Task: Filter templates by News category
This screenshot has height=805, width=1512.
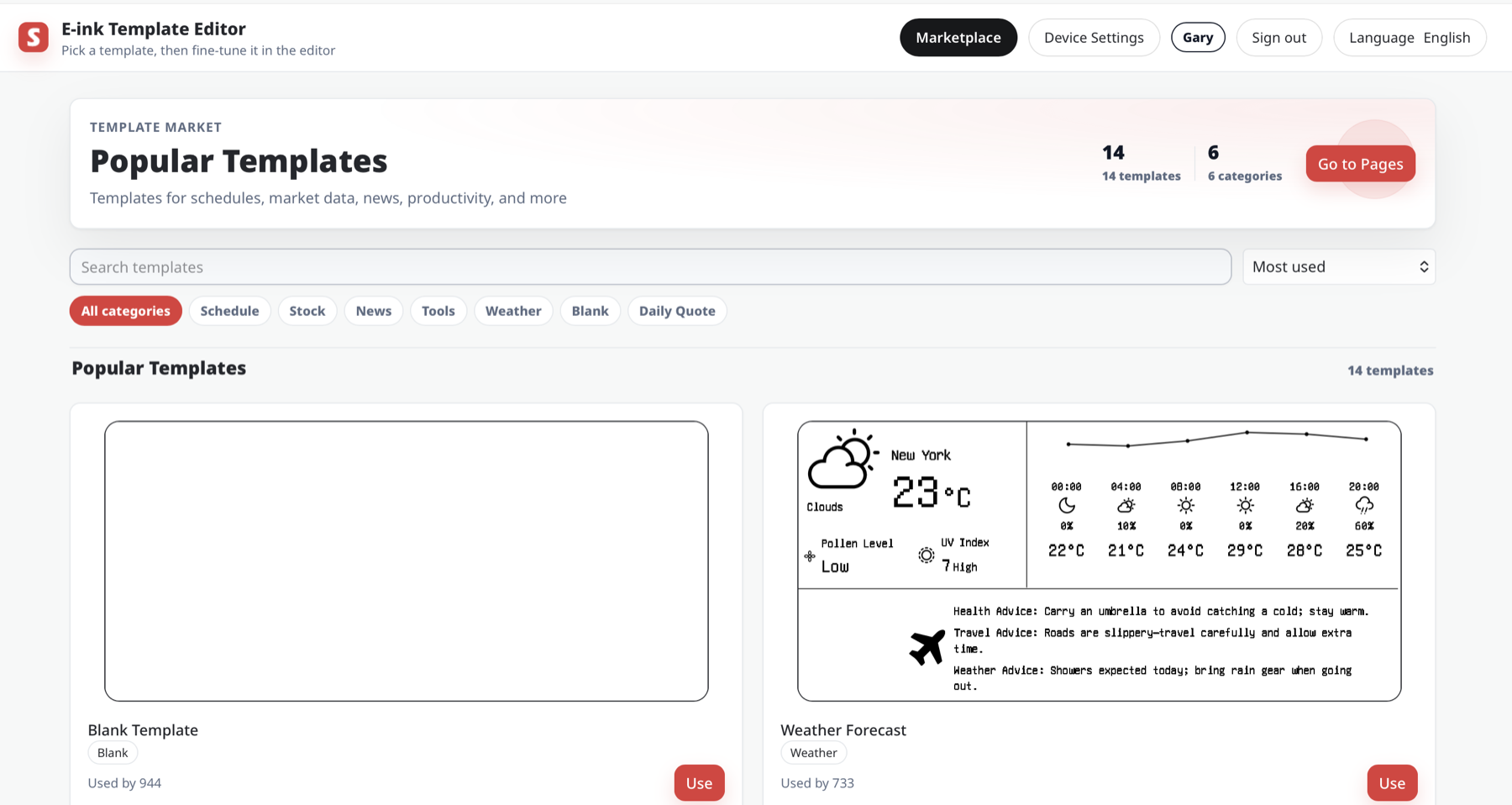Action: pyautogui.click(x=374, y=311)
